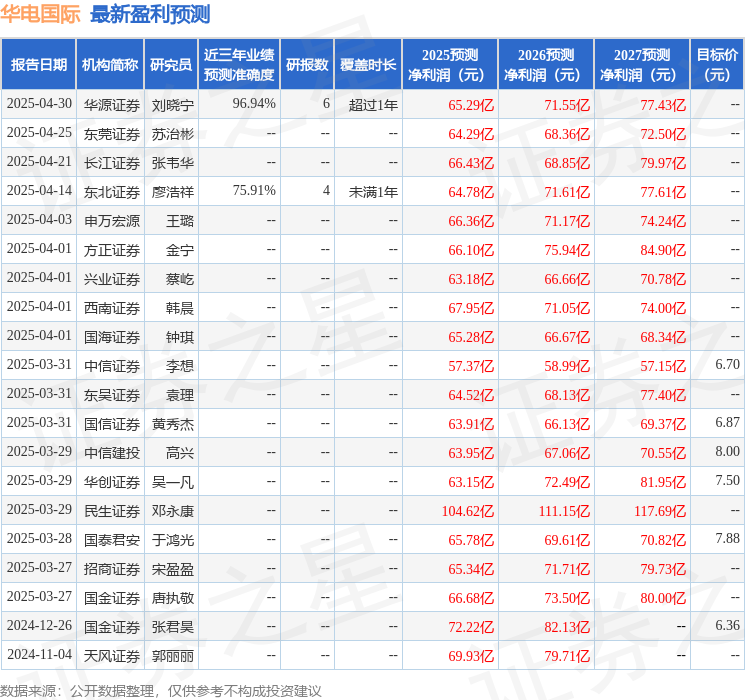Select researcher 苏治彬

[x=173, y=134]
